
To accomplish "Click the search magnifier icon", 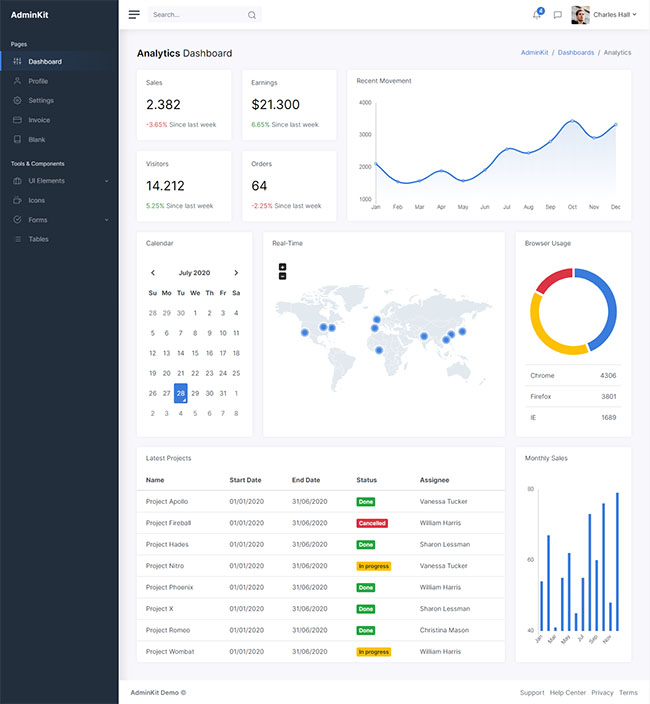I will point(251,15).
